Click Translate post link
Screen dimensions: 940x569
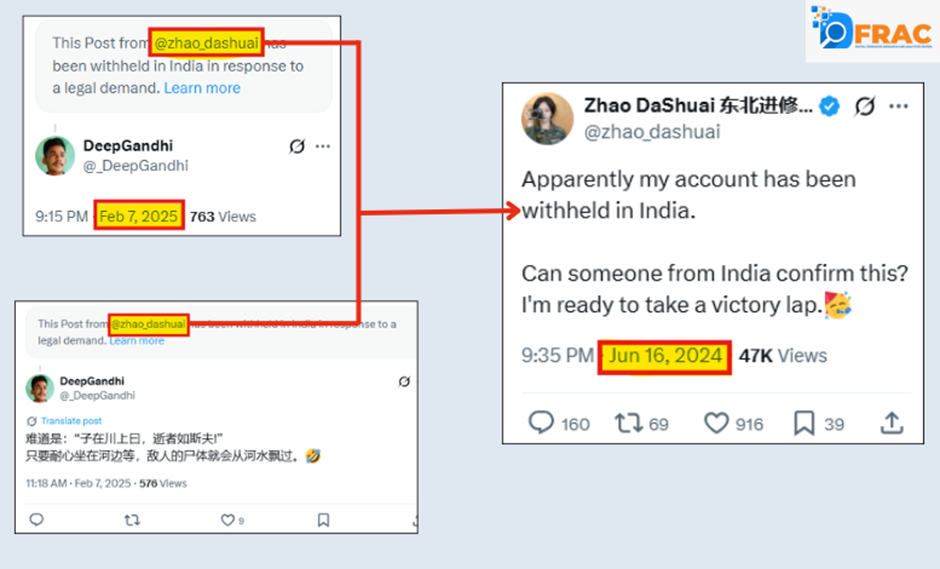pyautogui.click(x=70, y=421)
